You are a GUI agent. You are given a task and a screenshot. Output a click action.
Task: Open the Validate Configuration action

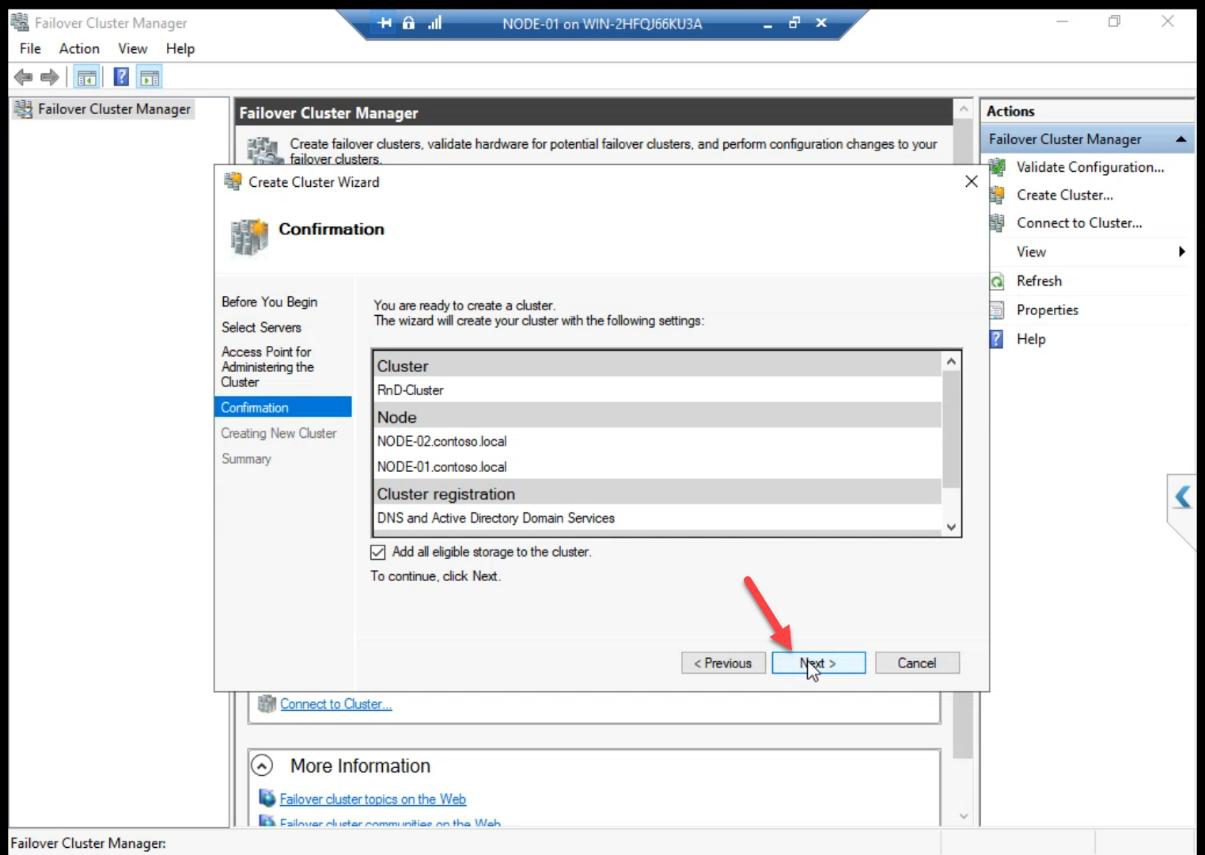pos(1090,167)
